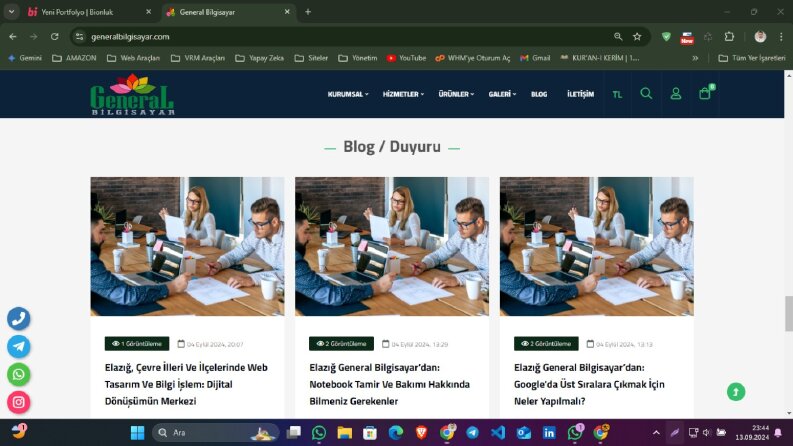Expand the HİZMETLER dropdown menu

[403, 94]
